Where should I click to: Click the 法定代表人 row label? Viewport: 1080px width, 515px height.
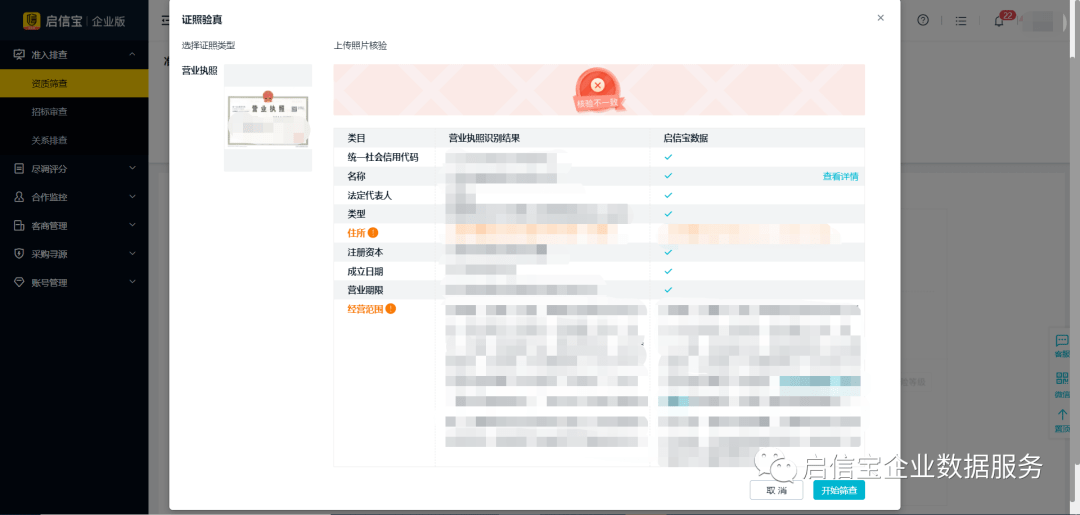[x=370, y=195]
